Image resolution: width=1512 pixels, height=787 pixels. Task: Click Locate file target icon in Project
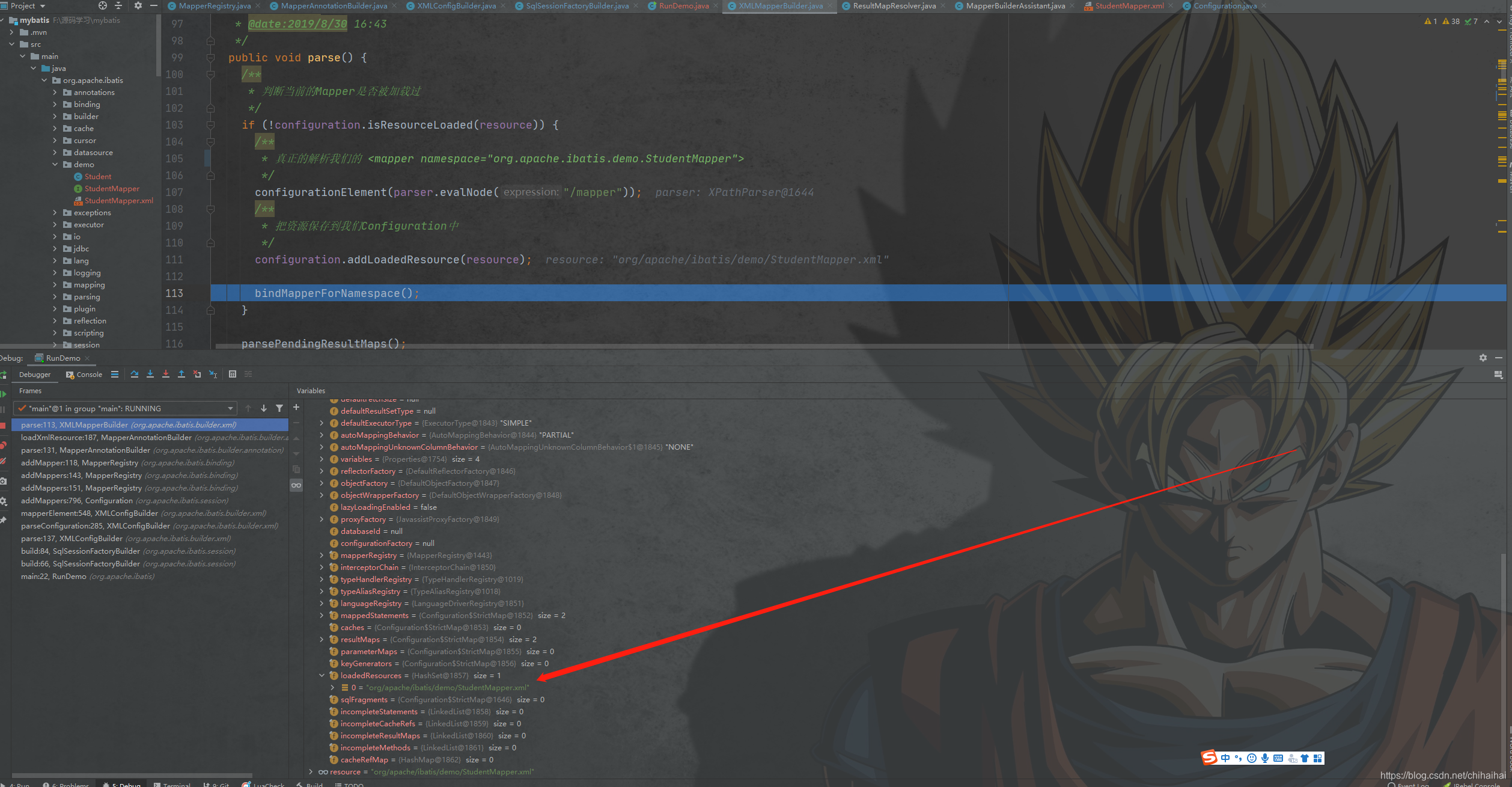(x=103, y=5)
